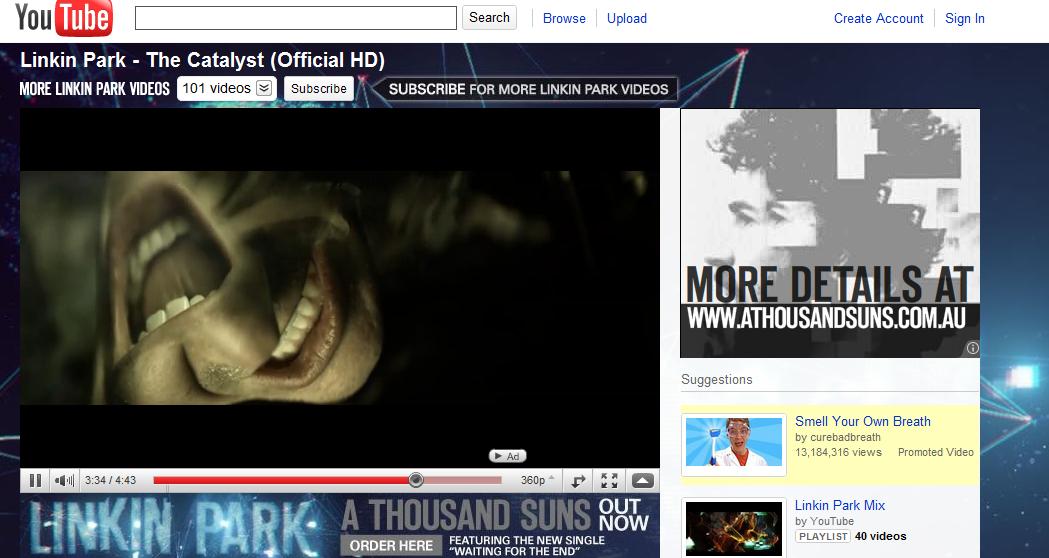This screenshot has width=1049, height=558.
Task: Click the 3:34 / 4:43 time display
Action: (110, 480)
